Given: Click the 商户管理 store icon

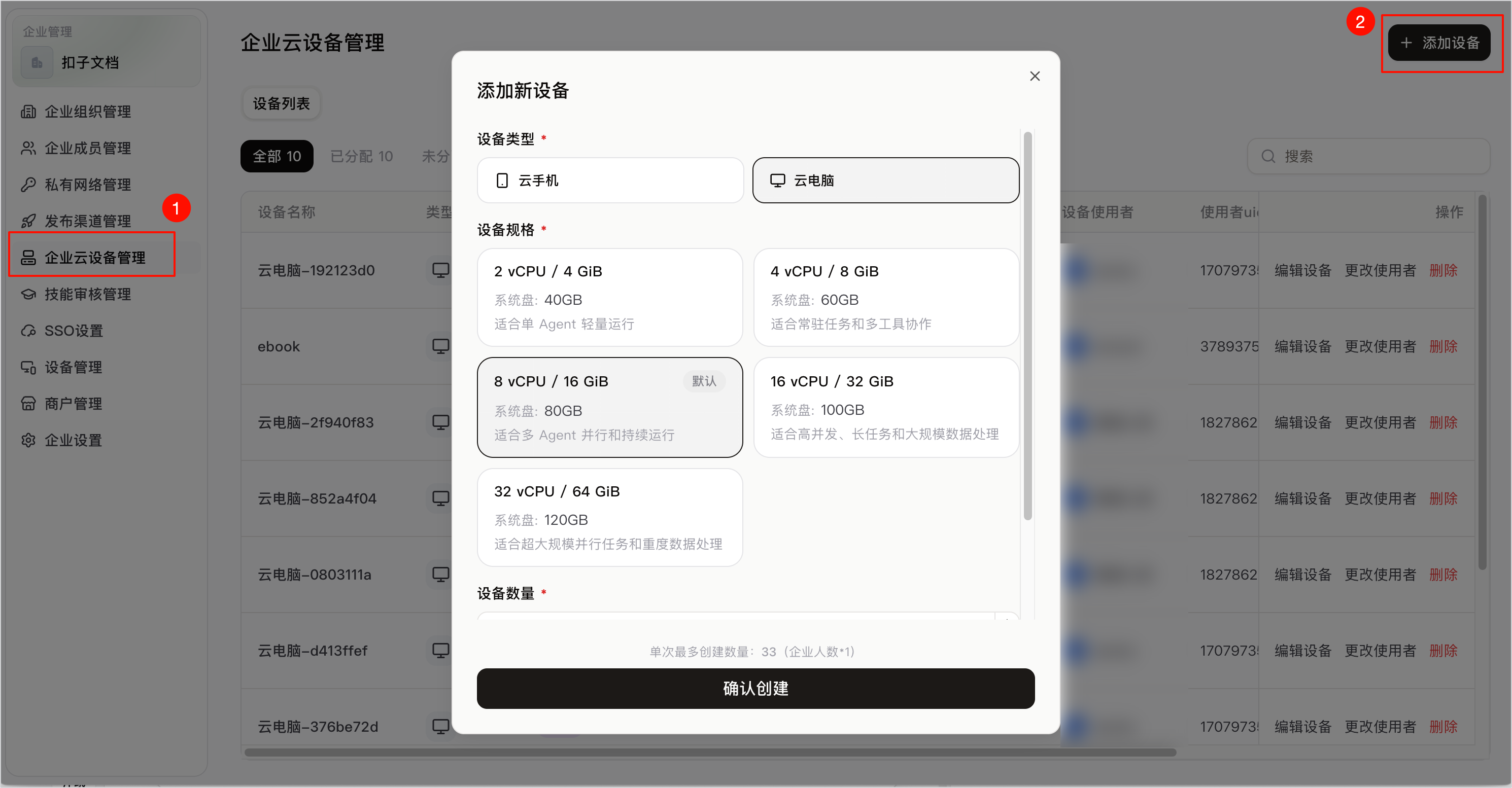Looking at the screenshot, I should 28,404.
